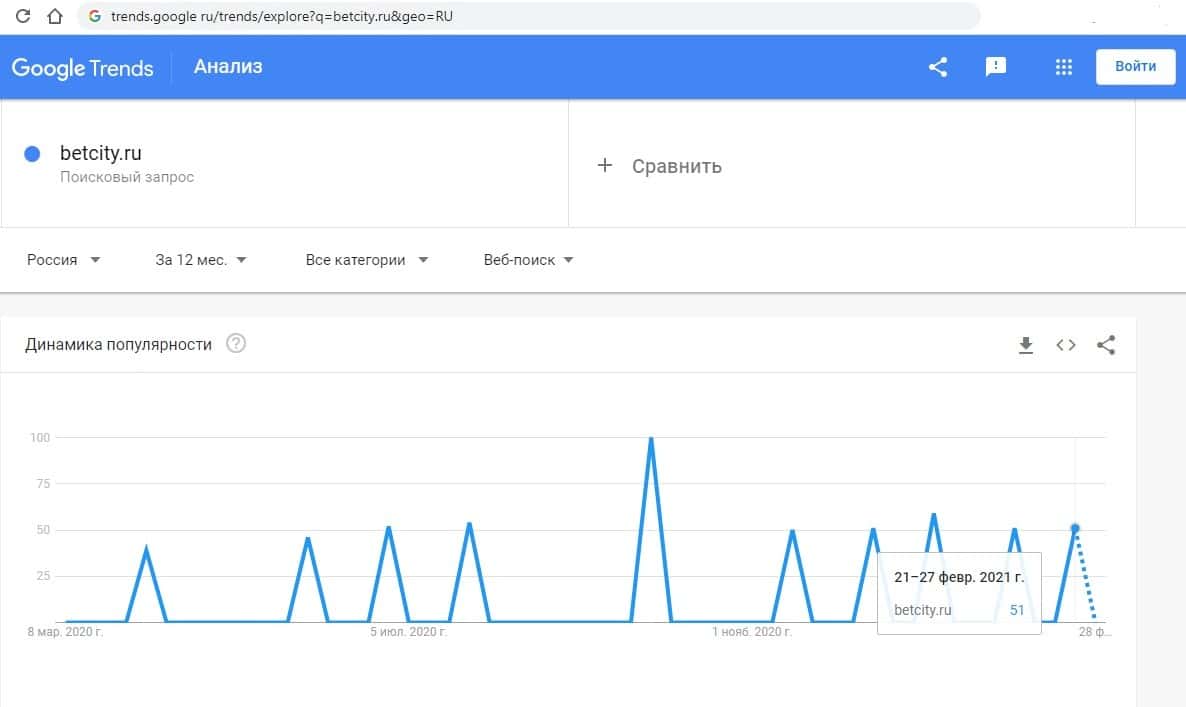Expand the Россия region dropdown
Viewport: 1186px width, 707px height.
coord(64,260)
